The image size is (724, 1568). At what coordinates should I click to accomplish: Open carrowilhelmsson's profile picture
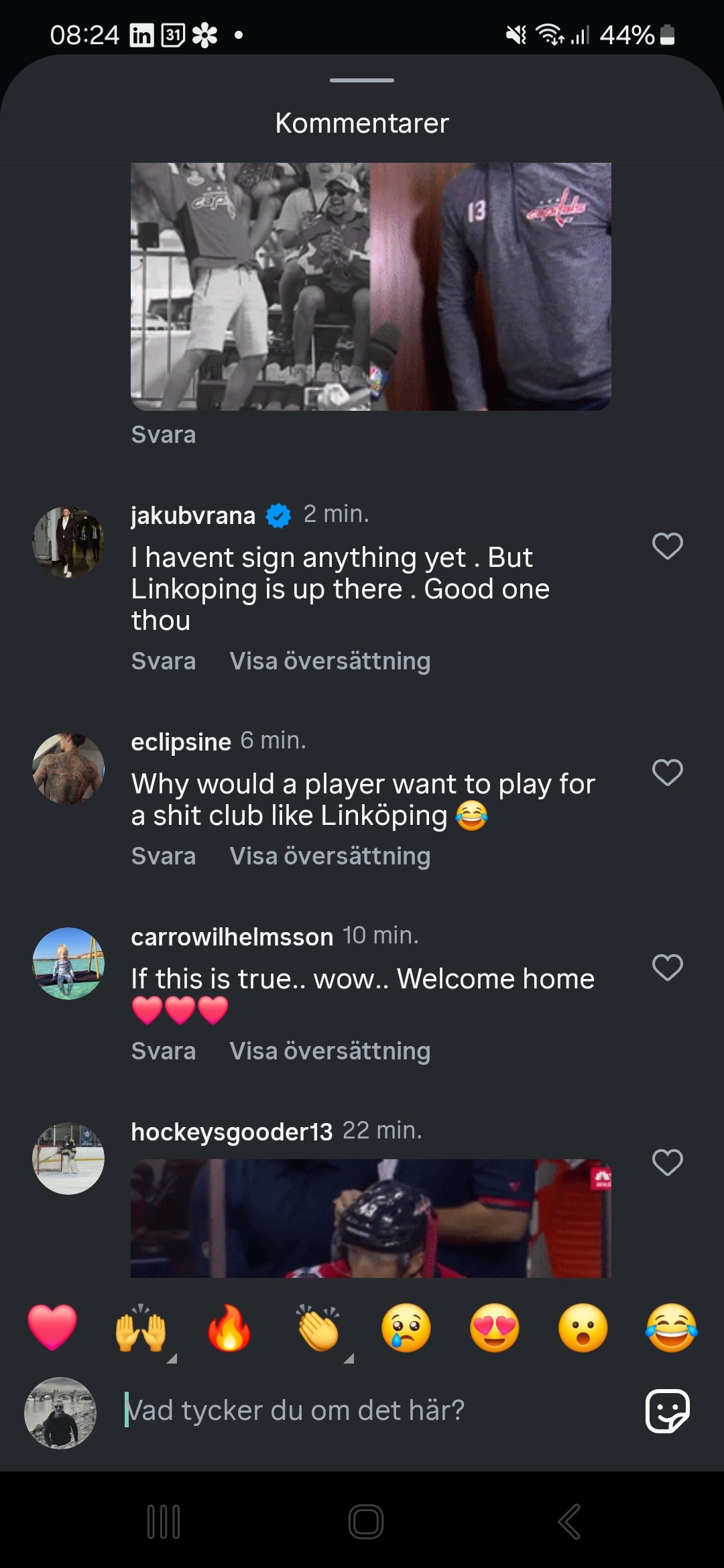click(68, 964)
